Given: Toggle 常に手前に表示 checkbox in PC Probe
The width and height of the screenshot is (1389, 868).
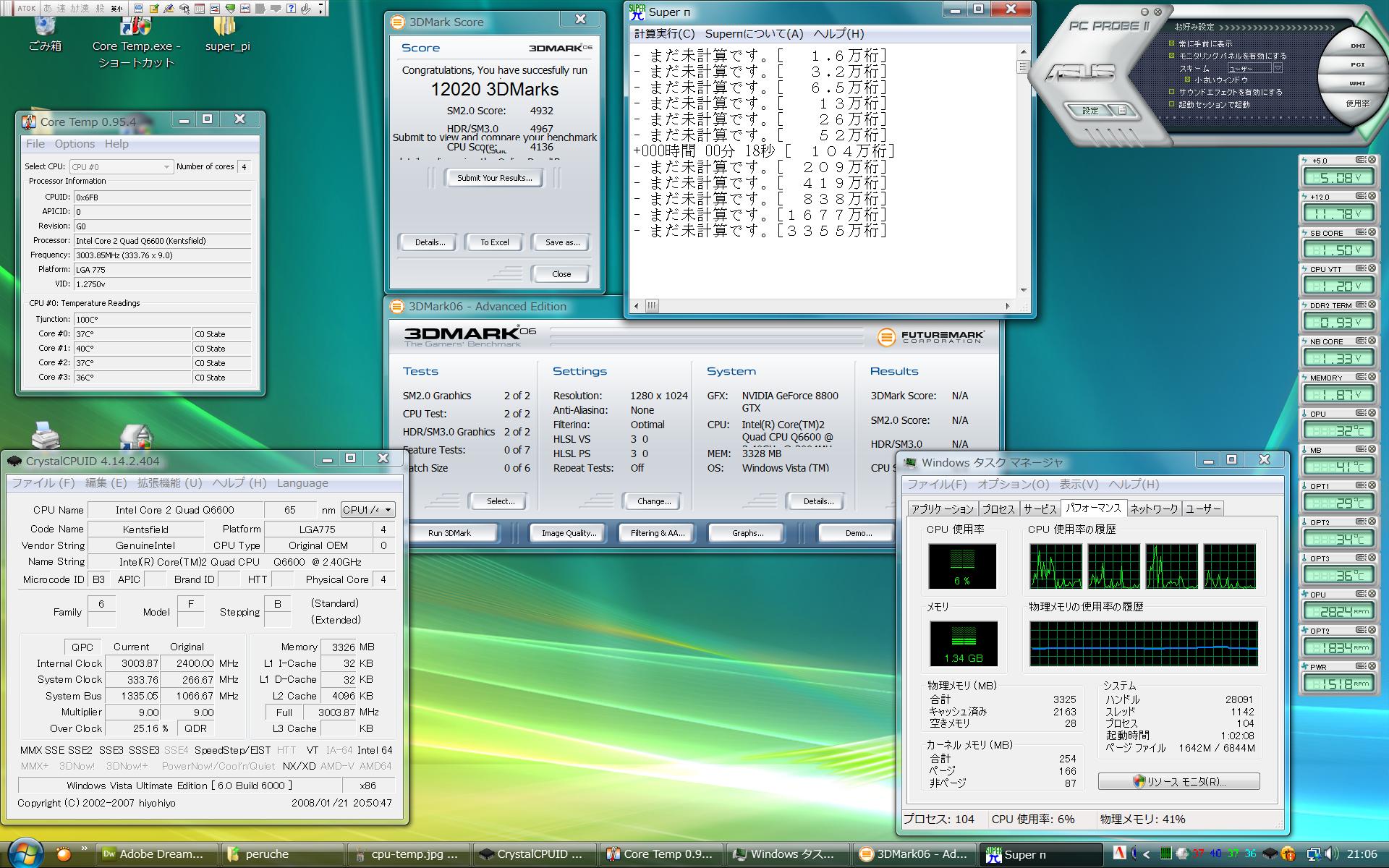Looking at the screenshot, I should (1172, 43).
